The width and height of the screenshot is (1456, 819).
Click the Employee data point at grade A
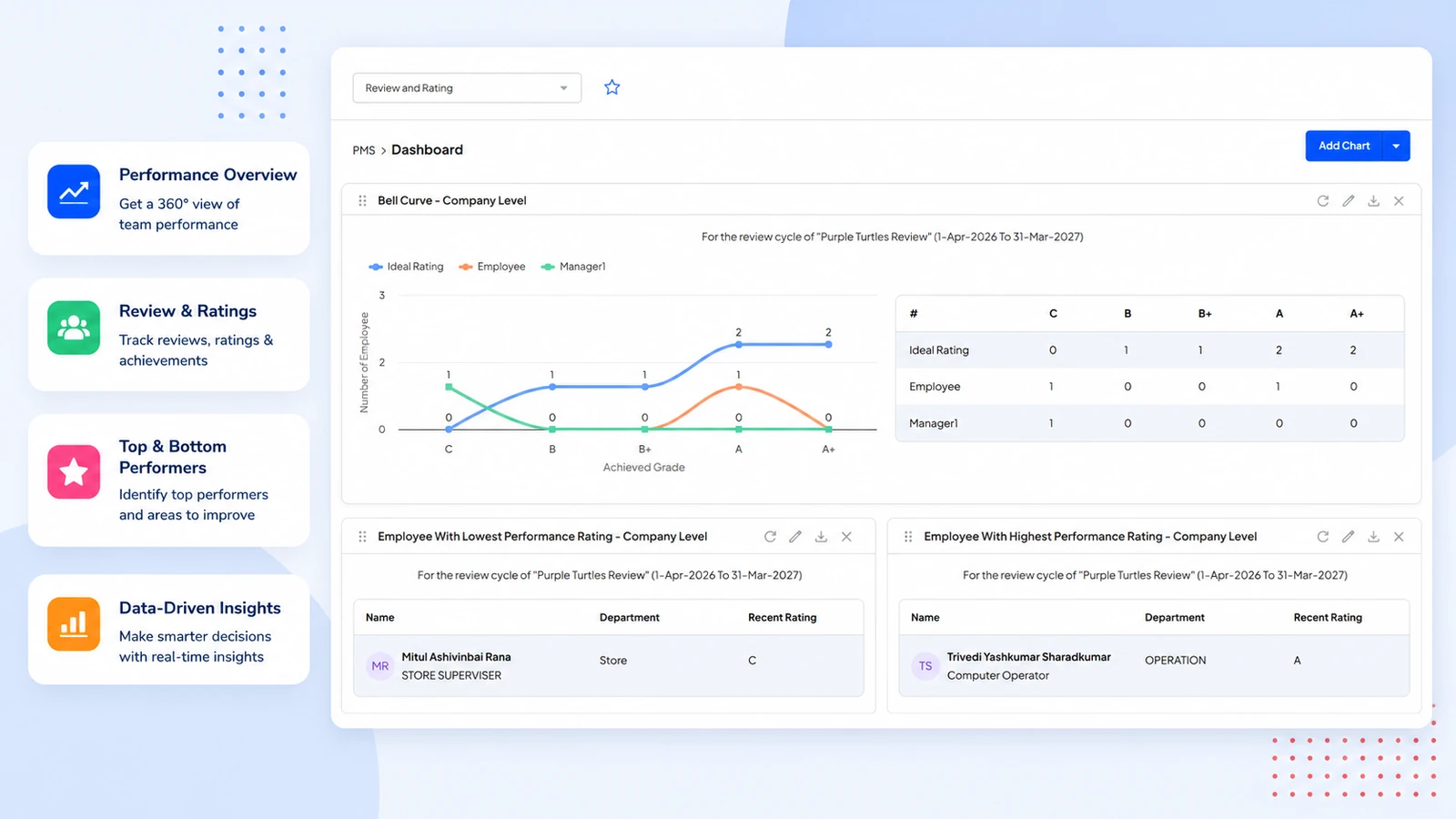point(739,387)
